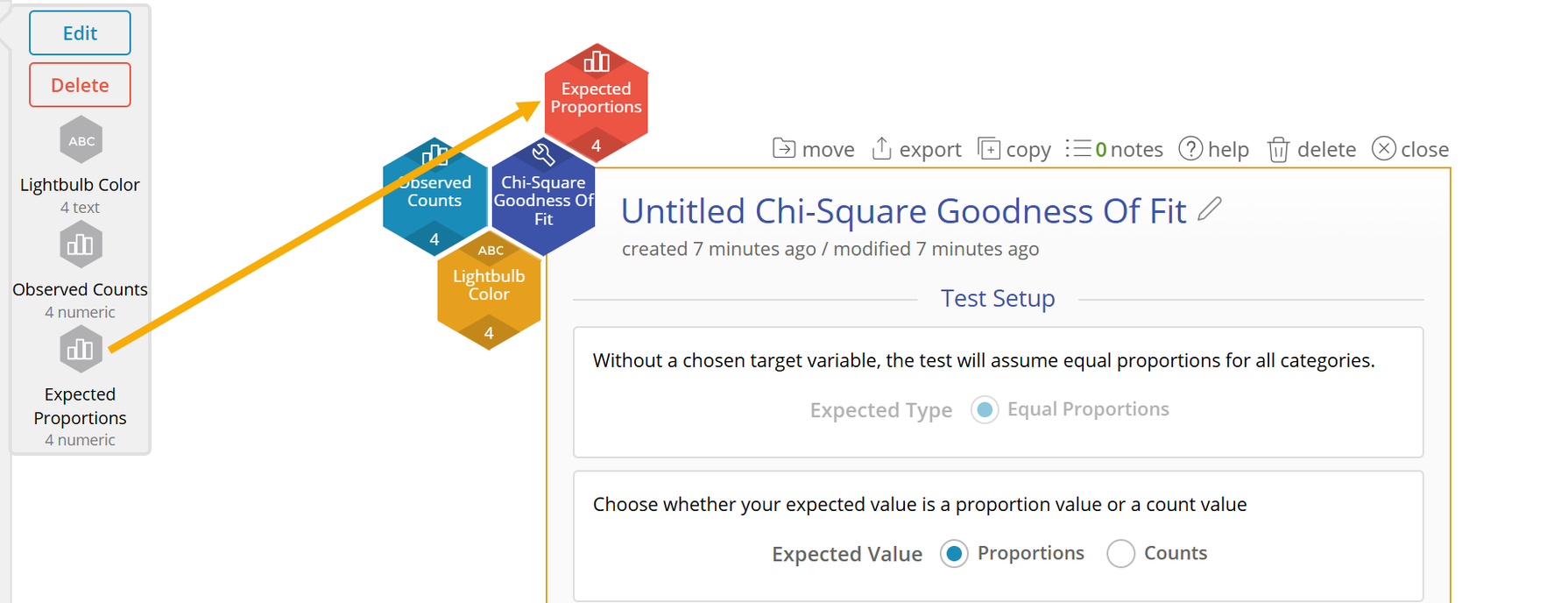
Task: Click the yellow Lightbulb Color hexagon
Action: point(489,289)
